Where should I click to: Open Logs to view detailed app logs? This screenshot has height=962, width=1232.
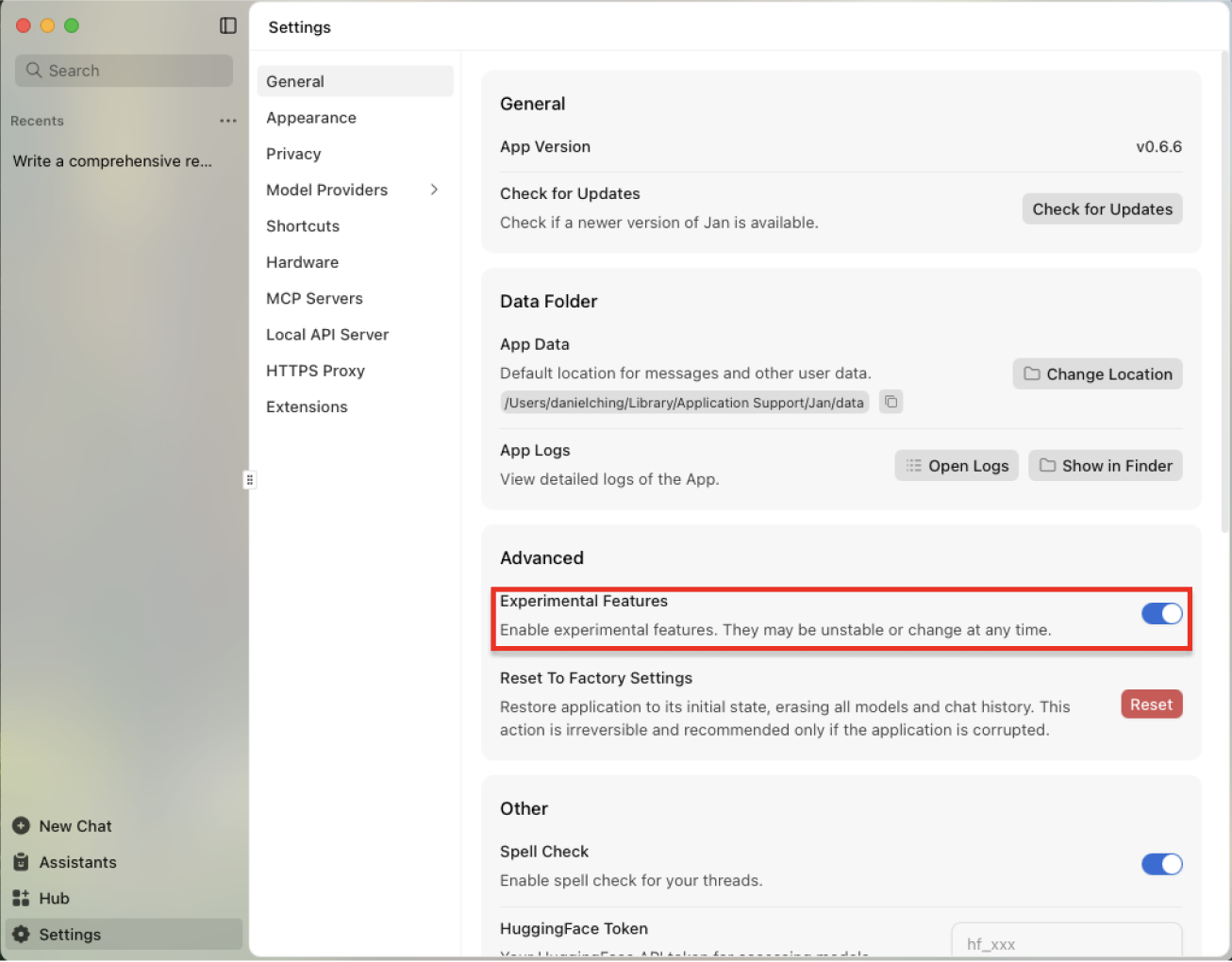pos(956,465)
